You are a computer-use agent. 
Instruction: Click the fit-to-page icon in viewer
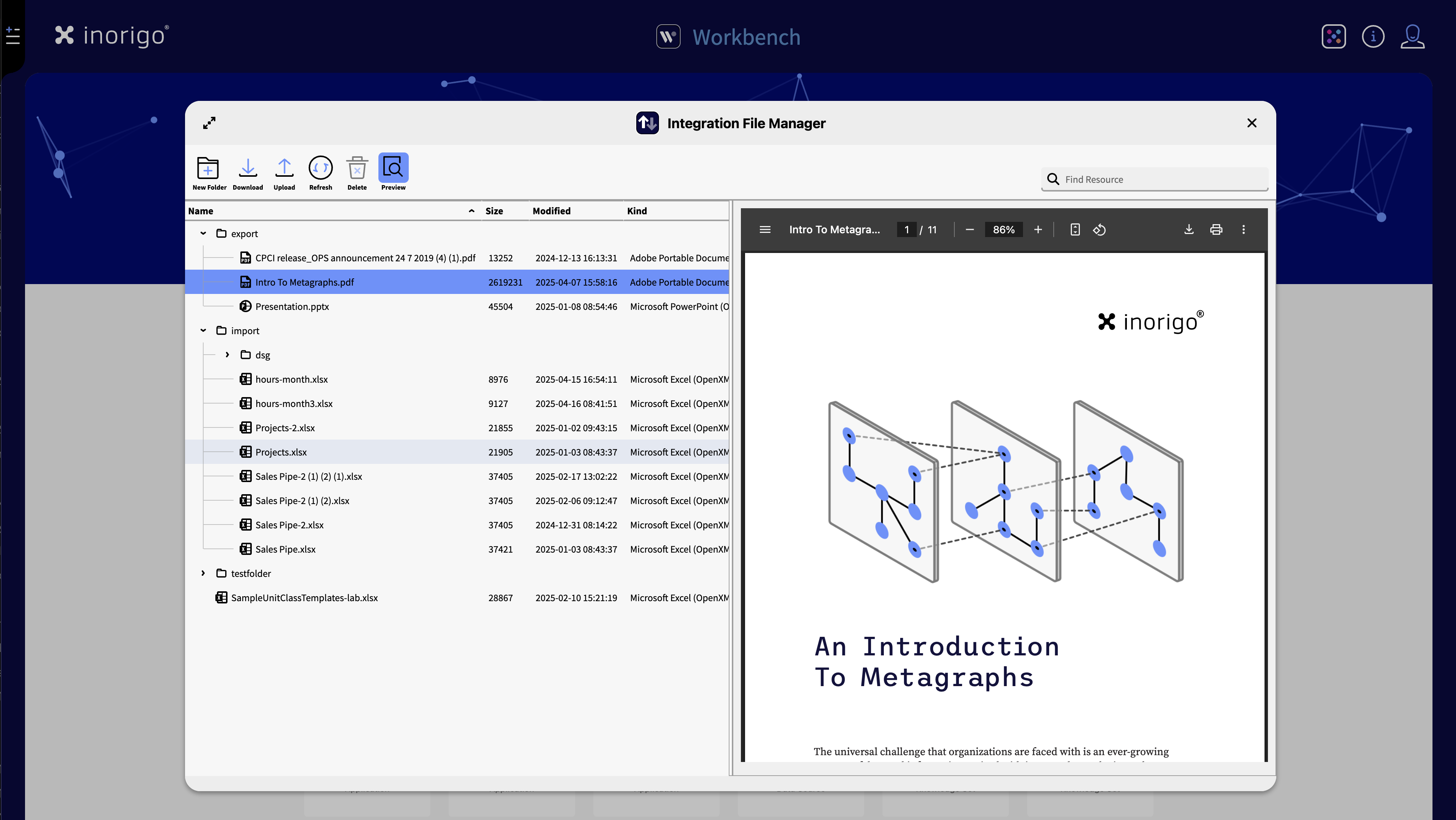pos(1075,229)
